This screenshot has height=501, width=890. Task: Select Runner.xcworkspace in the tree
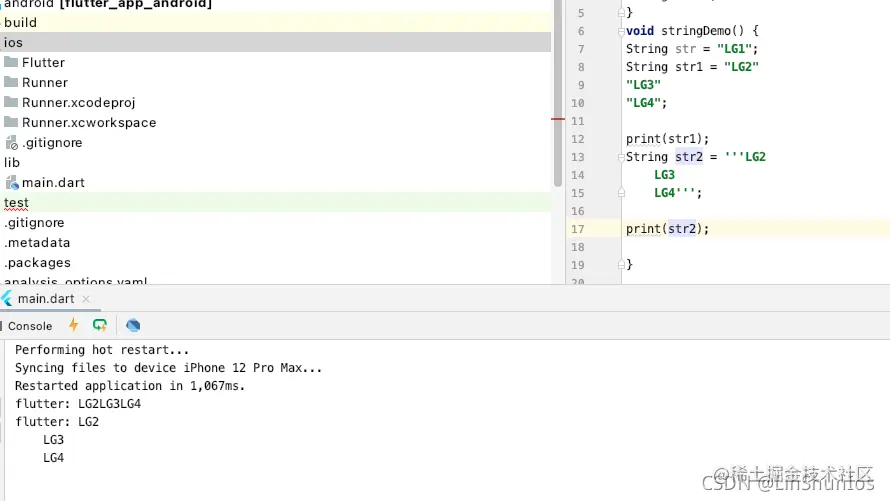pyautogui.click(x=89, y=123)
